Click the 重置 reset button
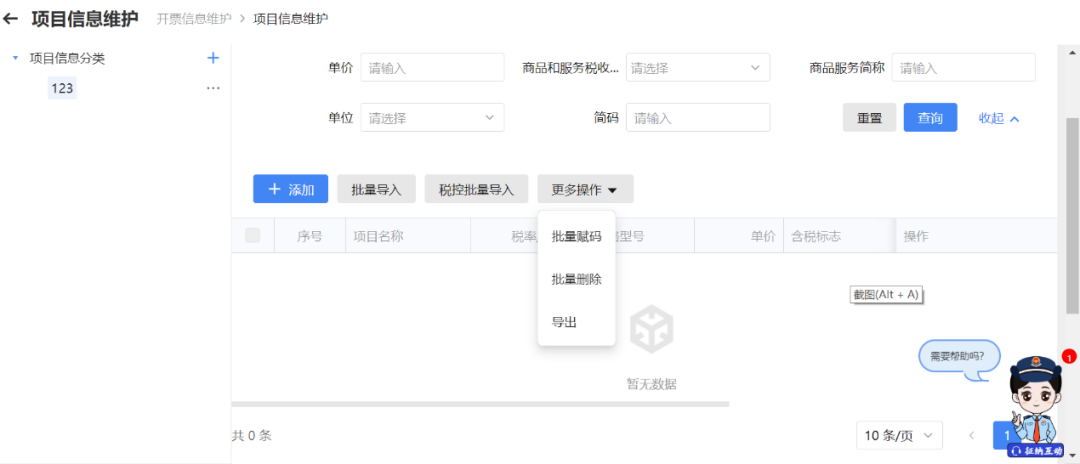The height and width of the screenshot is (464, 1080). [x=868, y=118]
